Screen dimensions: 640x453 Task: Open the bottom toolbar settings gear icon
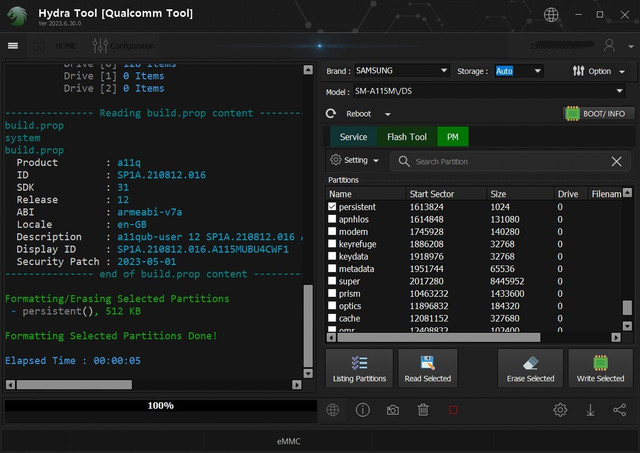pos(560,410)
